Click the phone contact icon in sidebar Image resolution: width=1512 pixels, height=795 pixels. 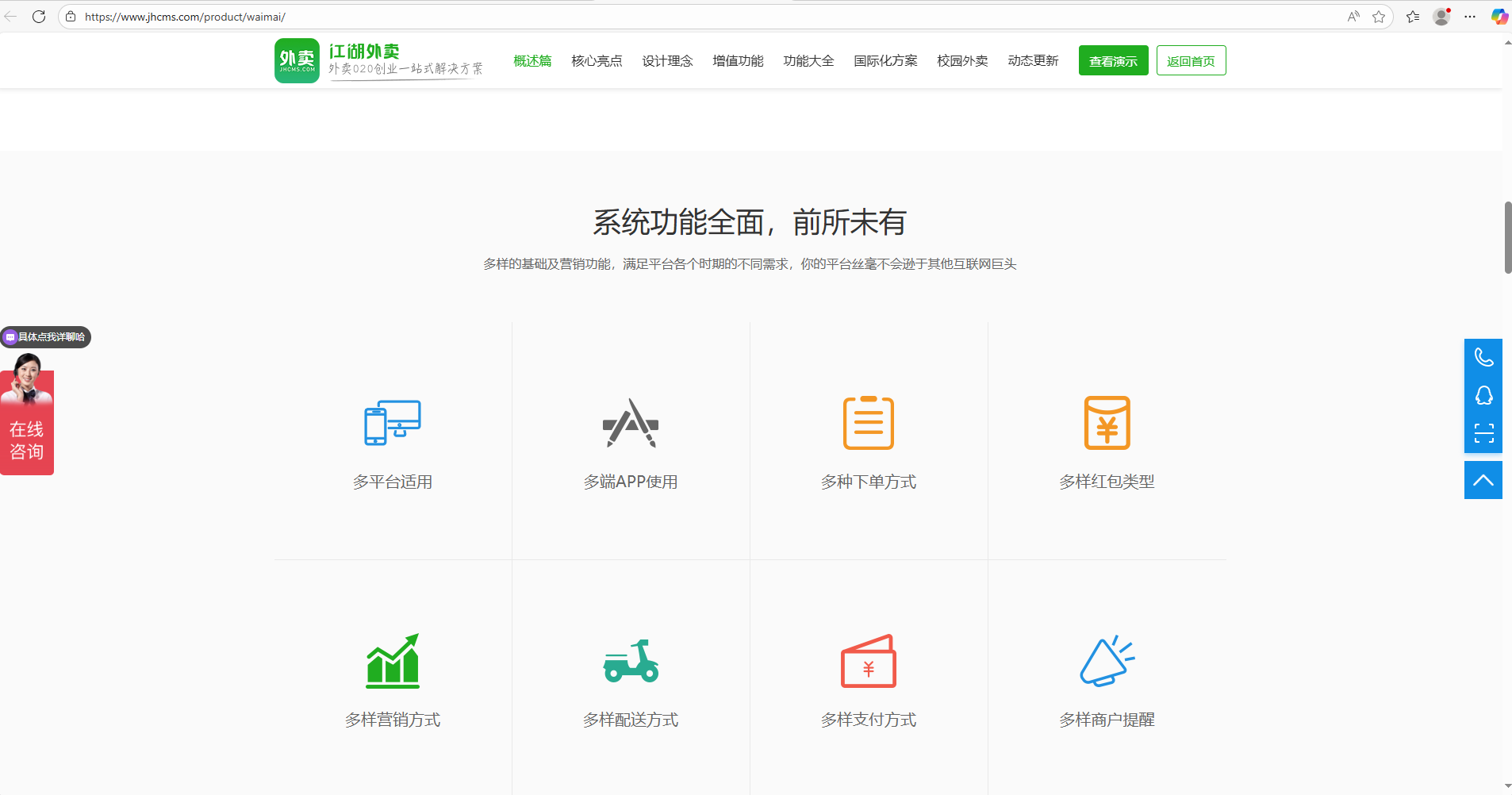(x=1483, y=358)
